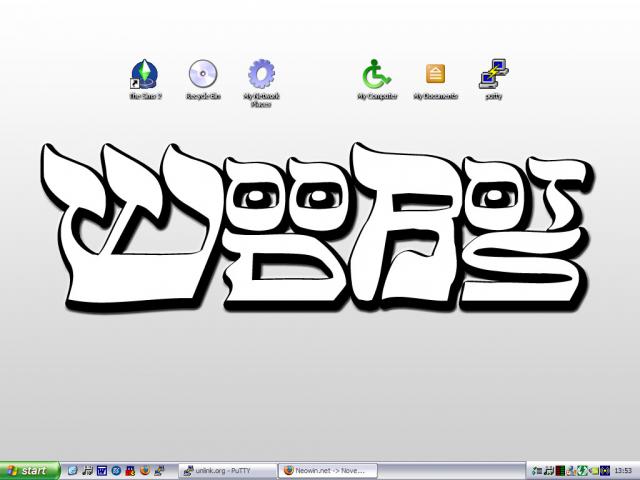The width and height of the screenshot is (640, 480).
Task: Open the Start menu
Action: point(30,471)
